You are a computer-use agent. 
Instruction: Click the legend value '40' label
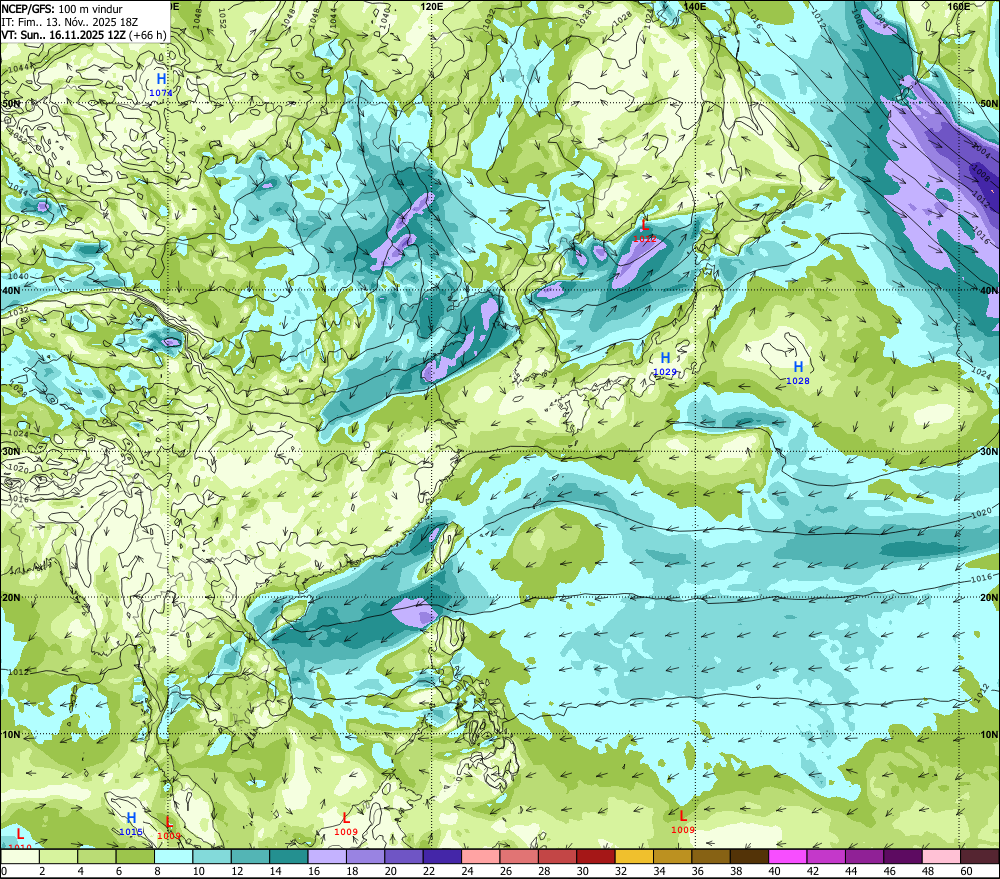(774, 871)
